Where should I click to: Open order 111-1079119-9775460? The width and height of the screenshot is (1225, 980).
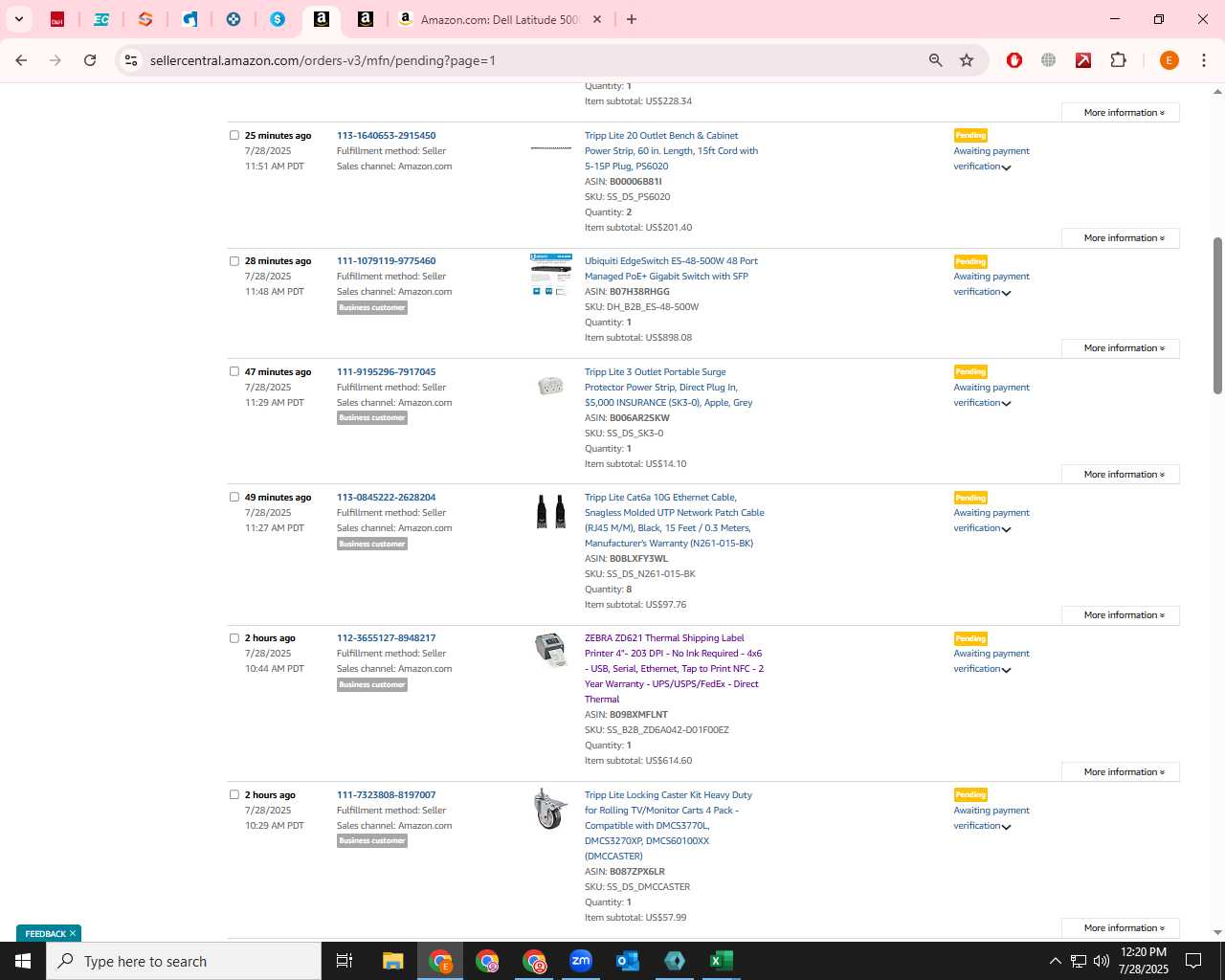[386, 260]
